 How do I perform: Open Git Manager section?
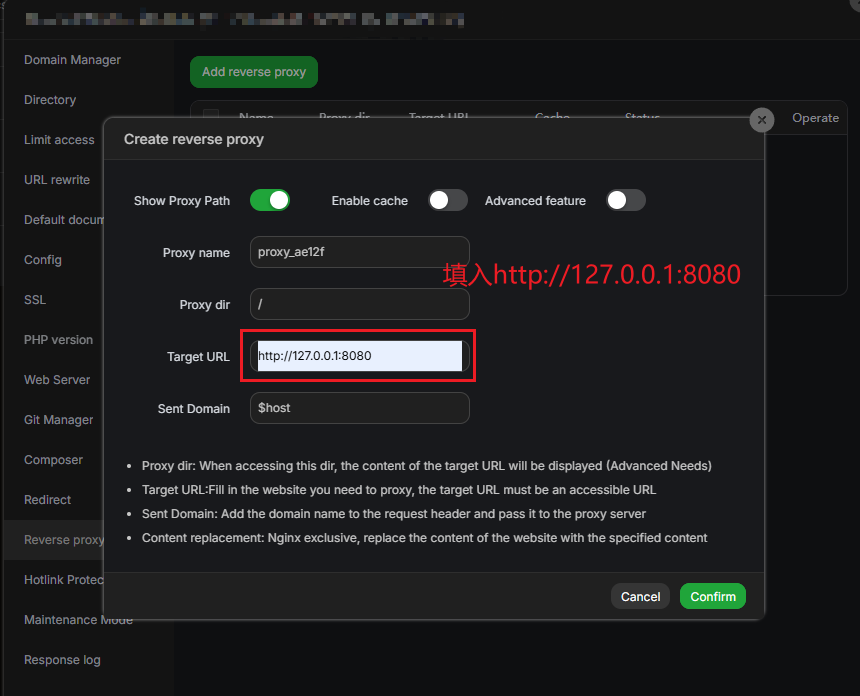pyautogui.click(x=58, y=420)
